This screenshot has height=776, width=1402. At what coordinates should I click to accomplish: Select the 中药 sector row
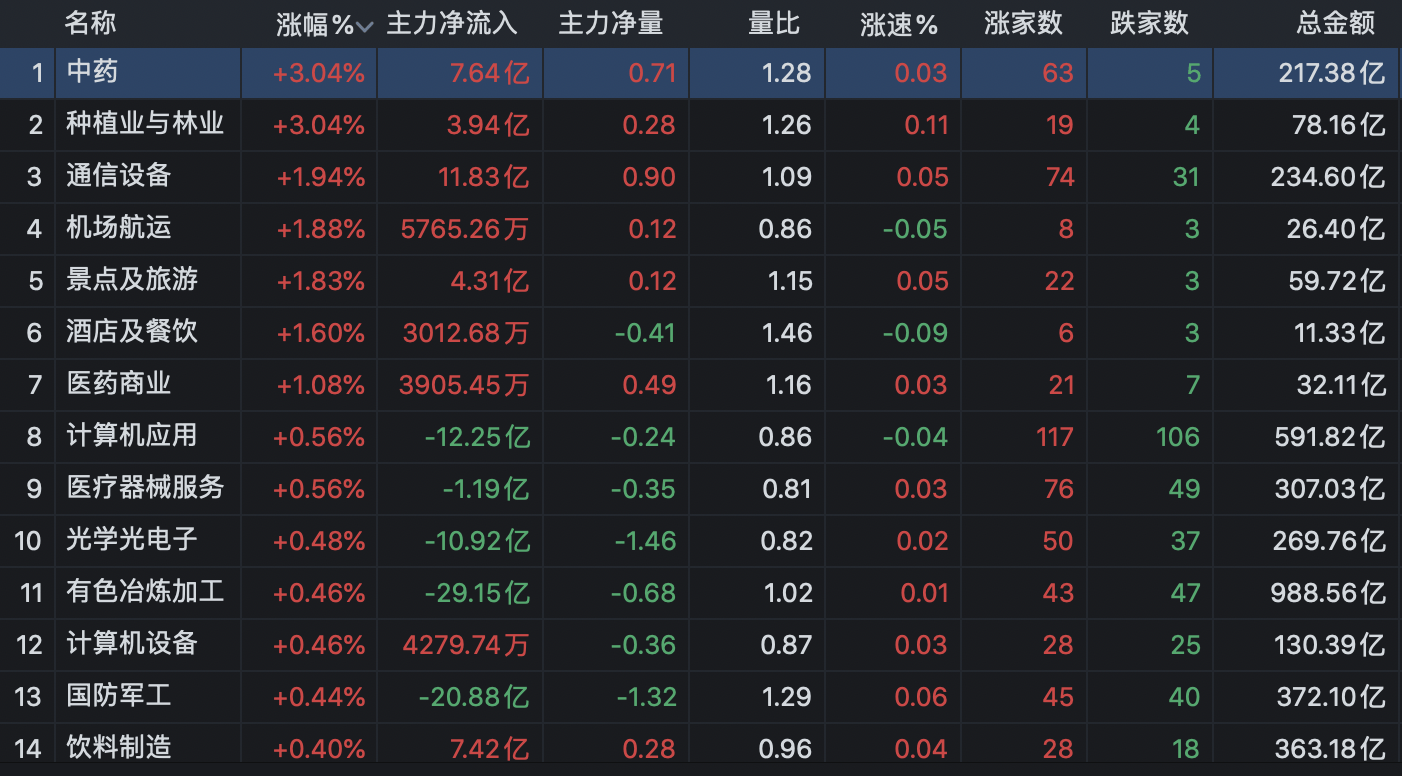point(93,72)
